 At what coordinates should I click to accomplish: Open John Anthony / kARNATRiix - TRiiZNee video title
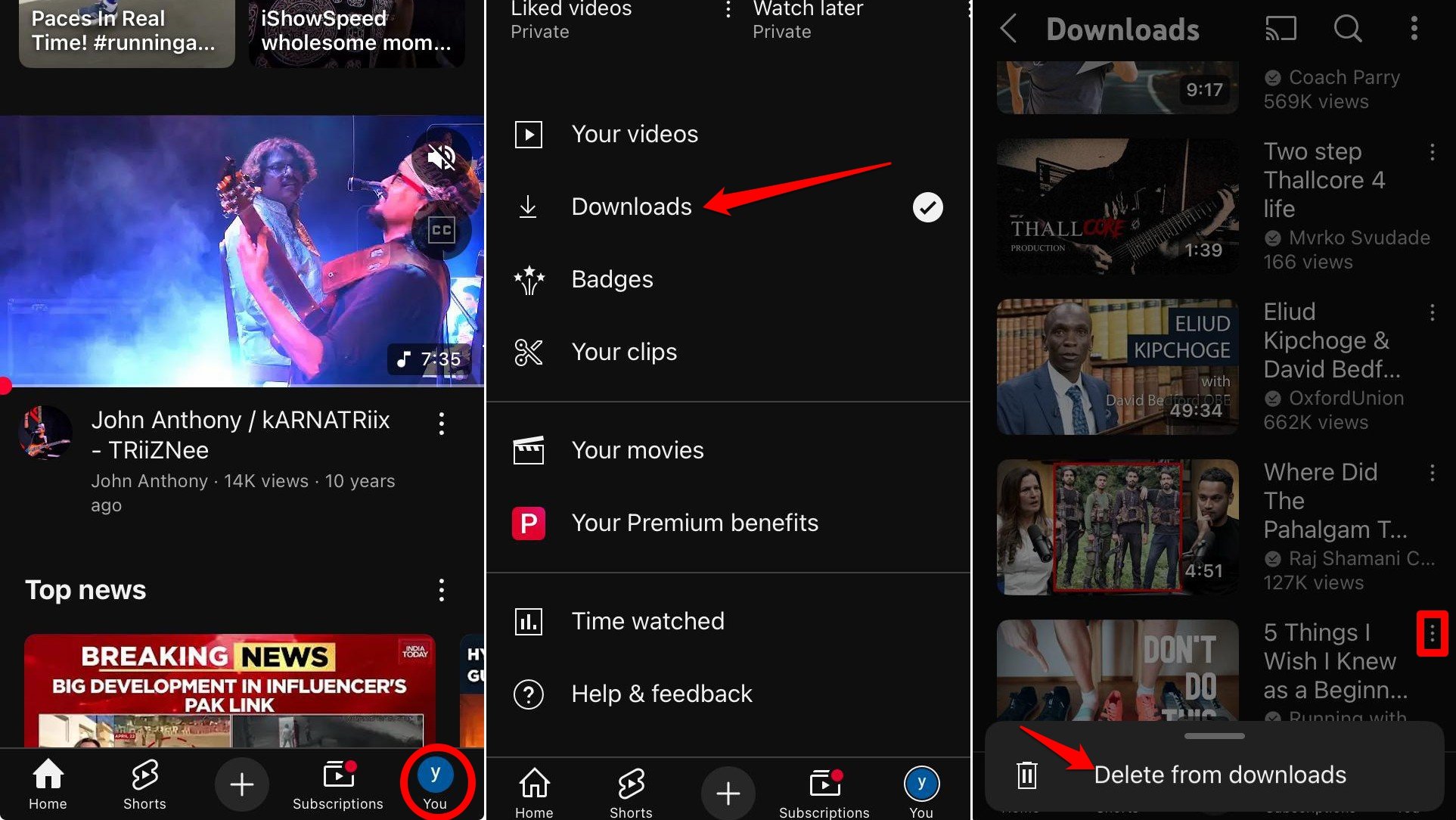tap(241, 435)
